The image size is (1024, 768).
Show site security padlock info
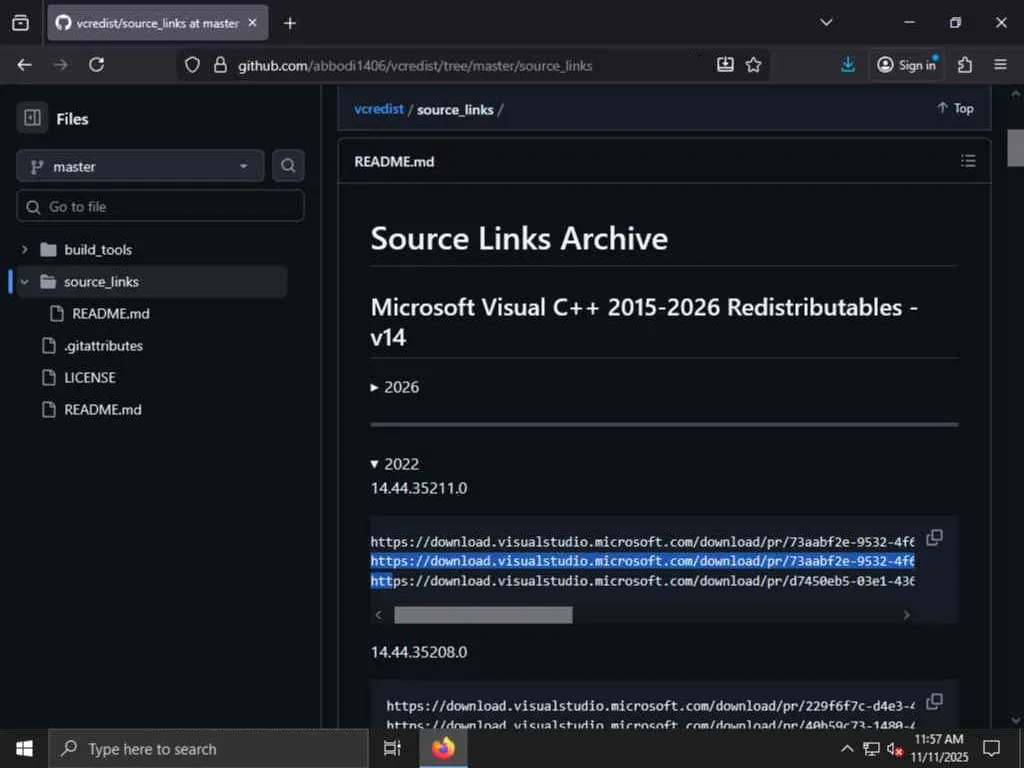pyautogui.click(x=221, y=65)
